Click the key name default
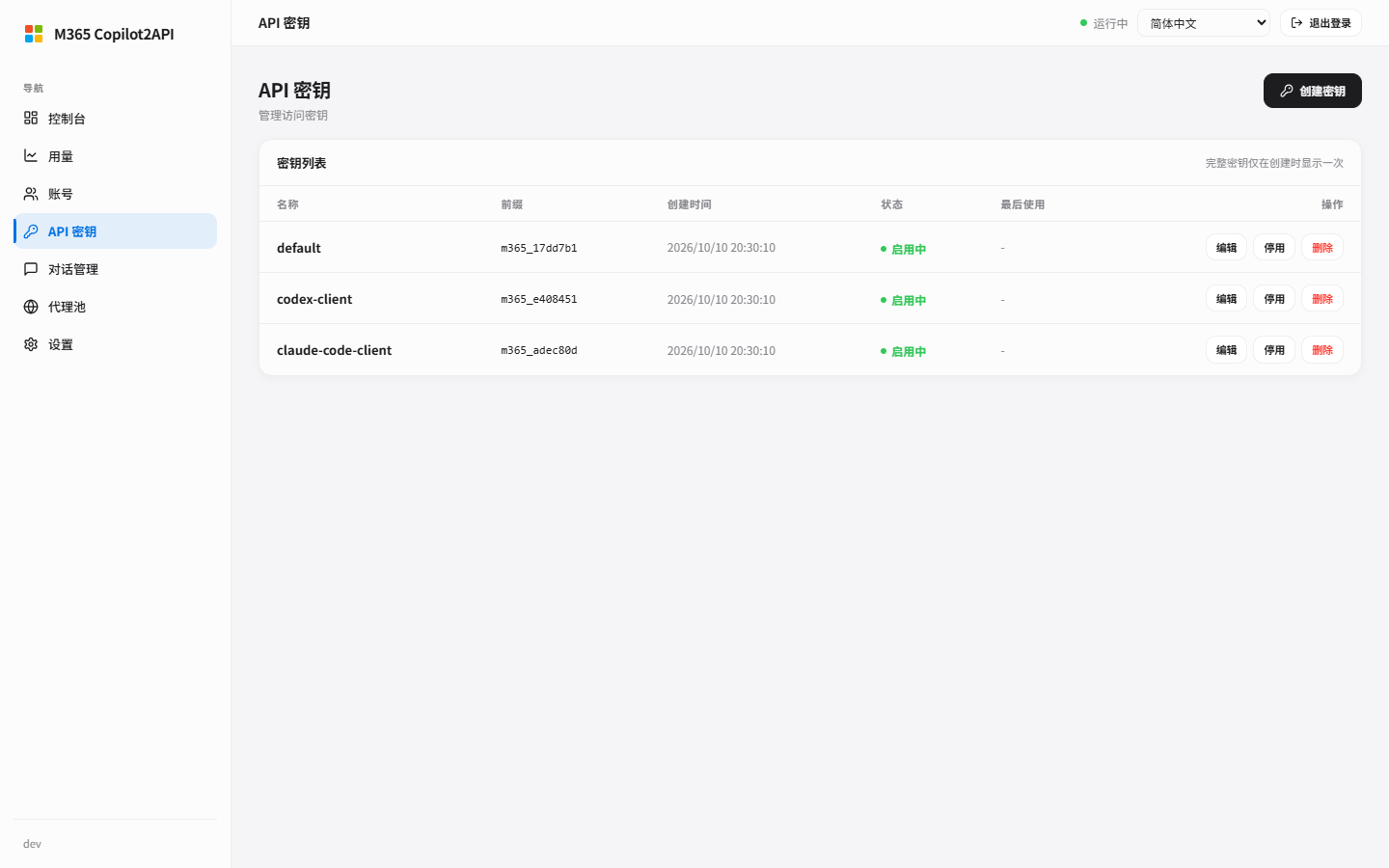The width and height of the screenshot is (1389, 868). click(x=299, y=248)
